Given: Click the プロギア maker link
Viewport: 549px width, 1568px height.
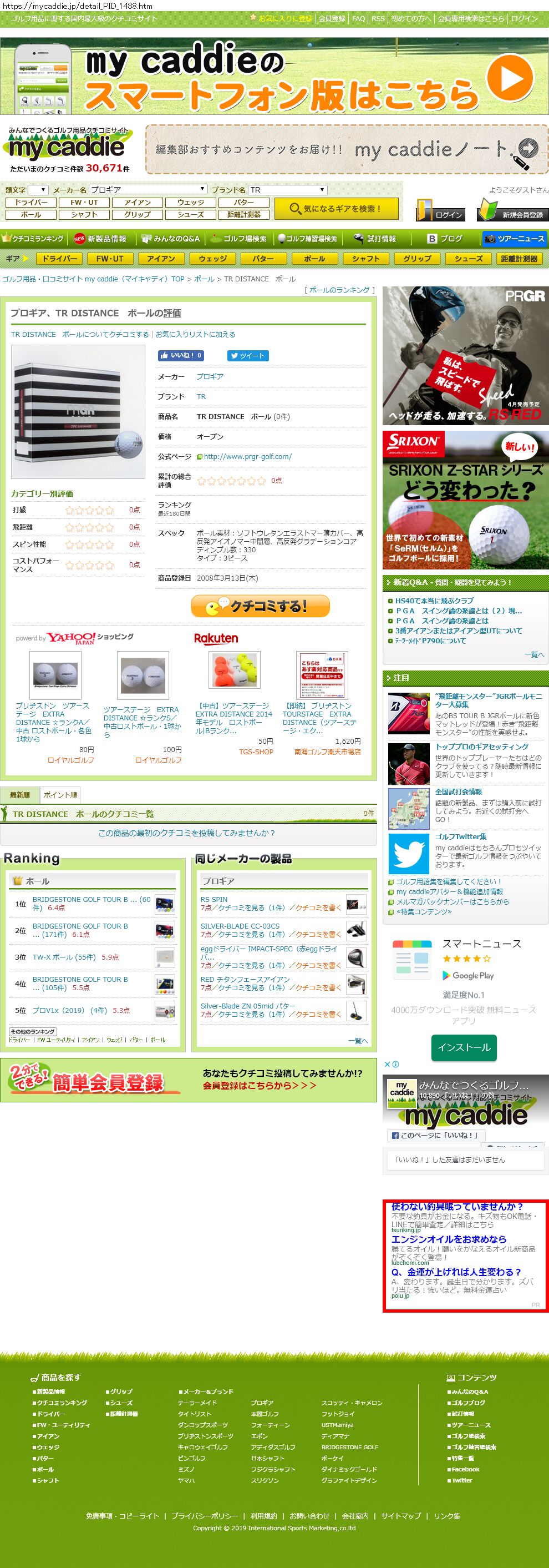Looking at the screenshot, I should pos(210,377).
